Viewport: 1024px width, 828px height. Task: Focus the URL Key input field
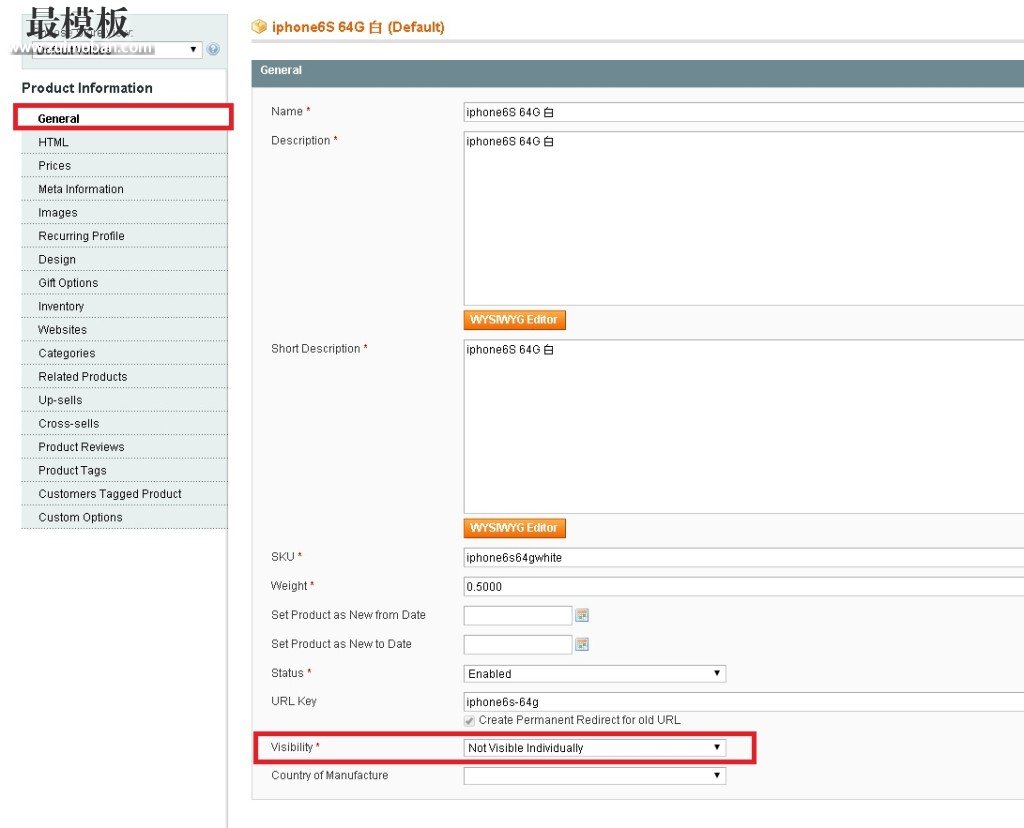(x=744, y=702)
